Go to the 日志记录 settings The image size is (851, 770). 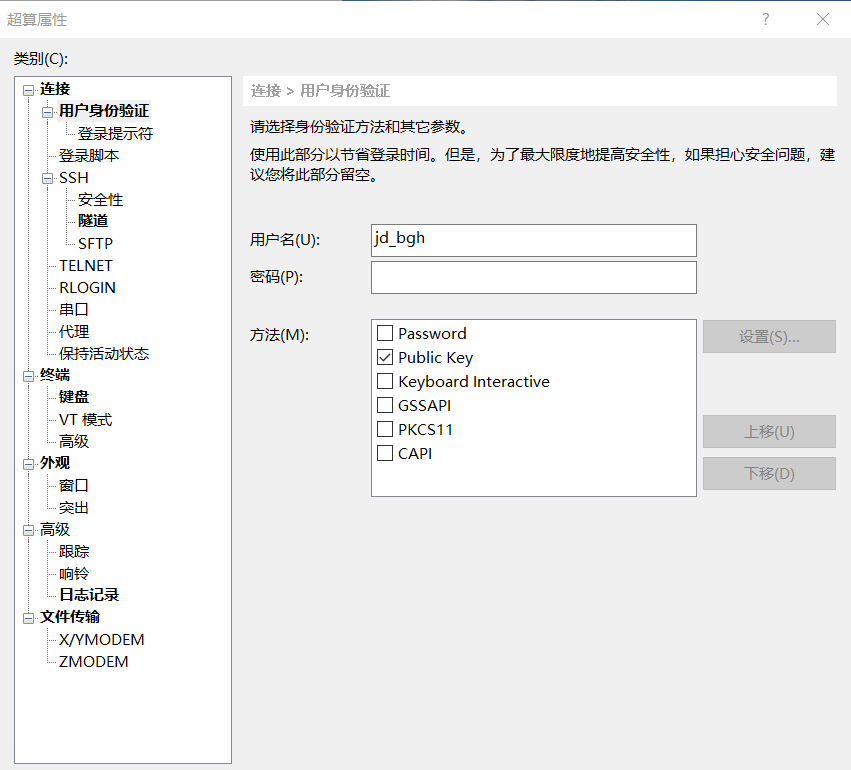(89, 595)
